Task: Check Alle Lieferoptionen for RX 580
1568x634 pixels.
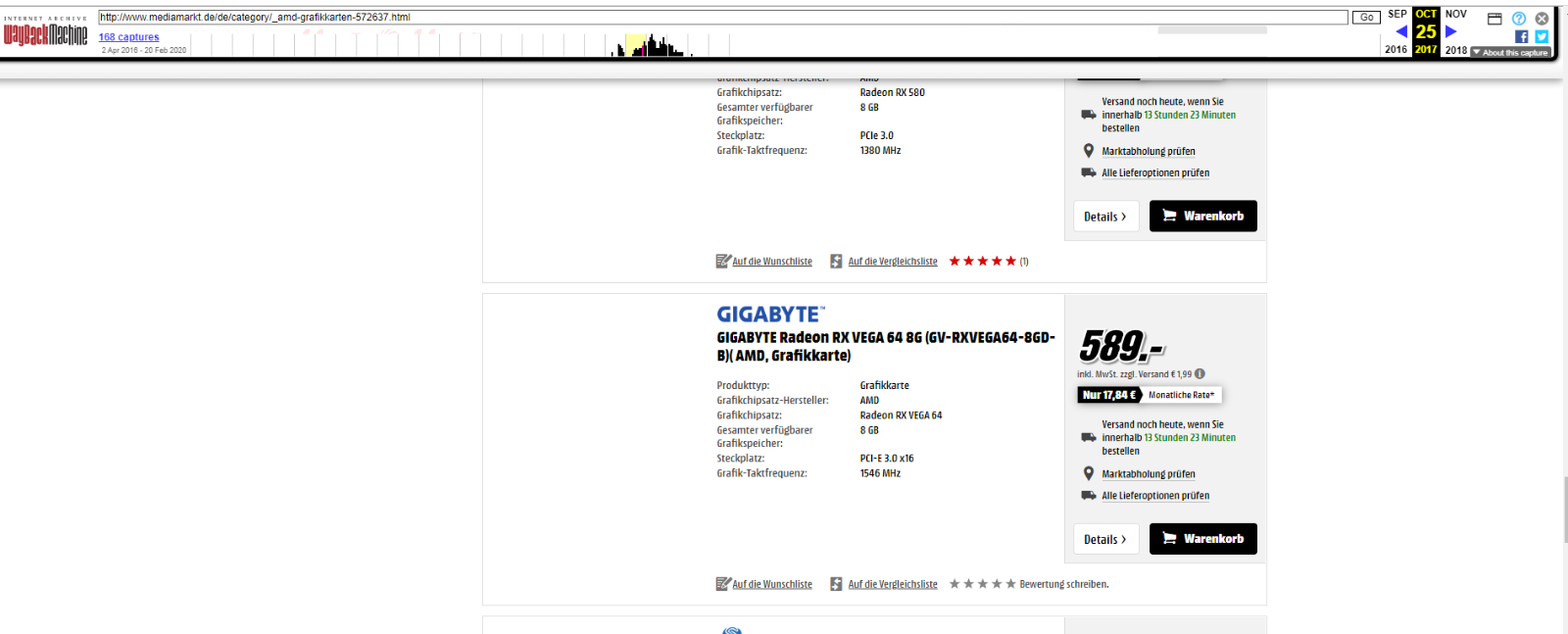Action: (x=1155, y=173)
